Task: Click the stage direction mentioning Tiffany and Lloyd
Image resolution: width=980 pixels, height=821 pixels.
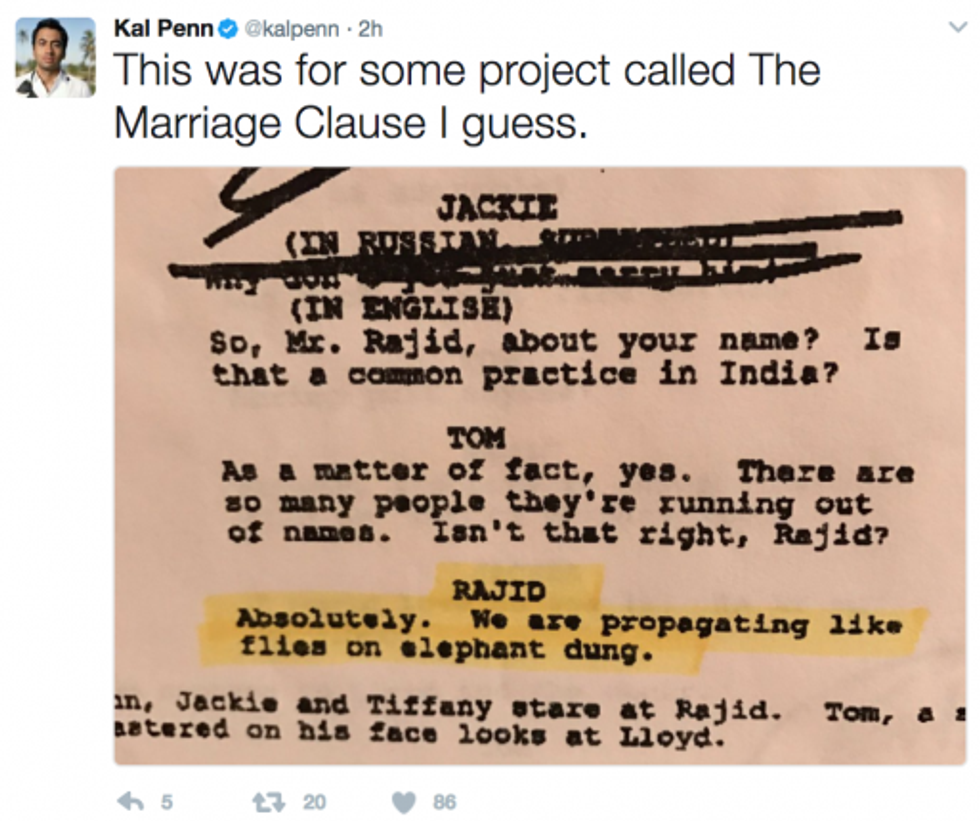Action: pos(540,720)
